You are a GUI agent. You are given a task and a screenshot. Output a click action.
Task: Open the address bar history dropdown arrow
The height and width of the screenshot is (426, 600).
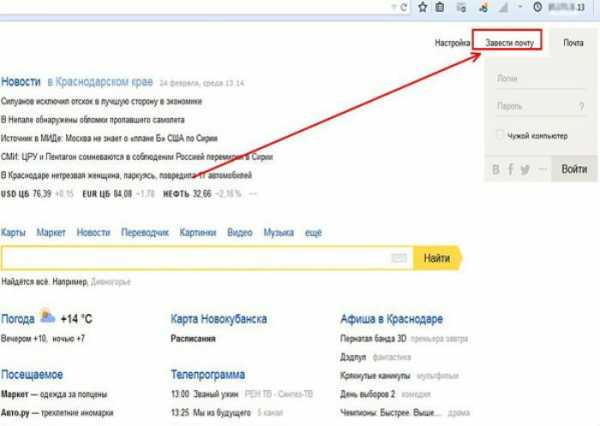[394, 7]
